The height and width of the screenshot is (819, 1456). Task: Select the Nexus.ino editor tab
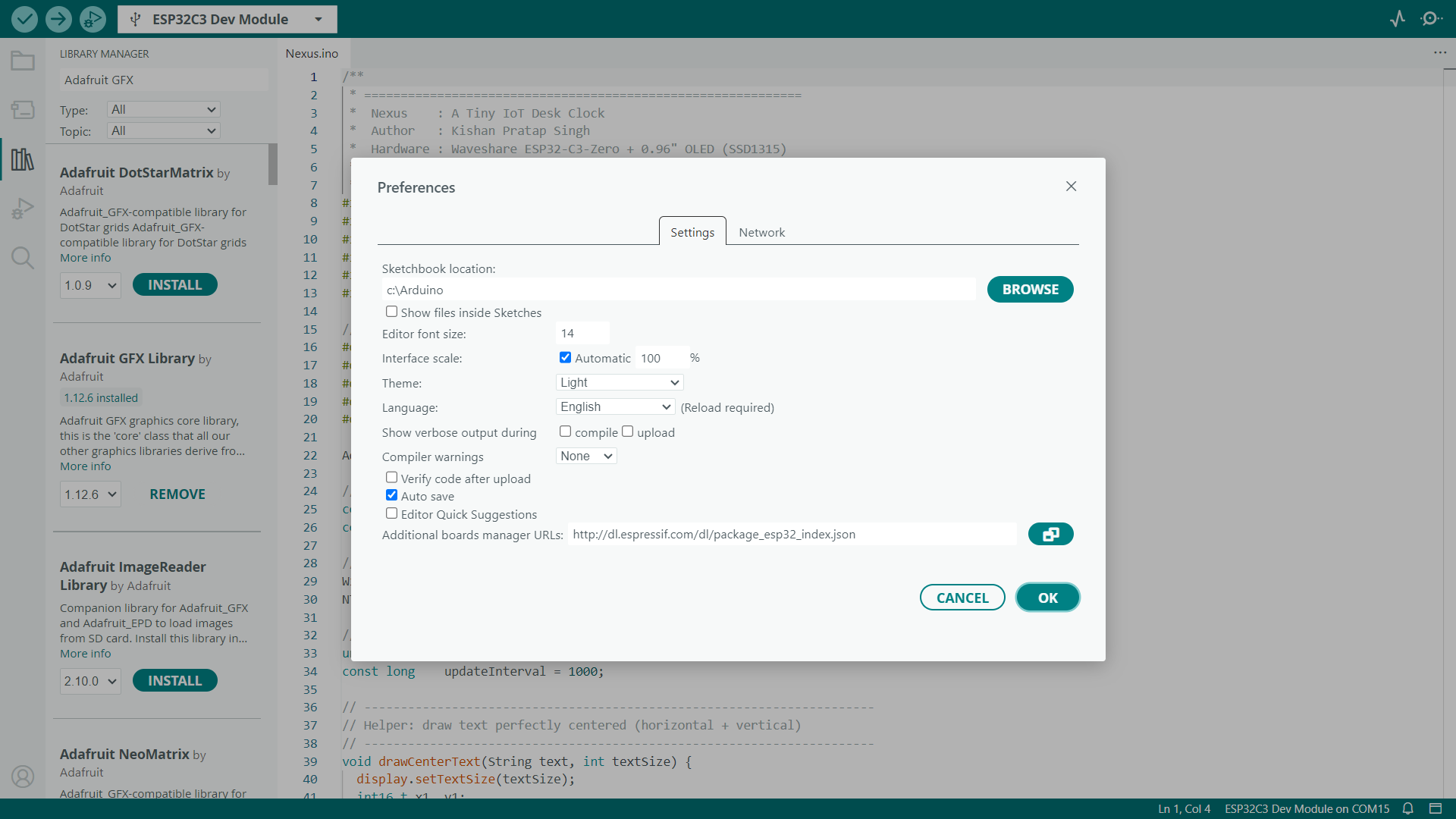[312, 53]
